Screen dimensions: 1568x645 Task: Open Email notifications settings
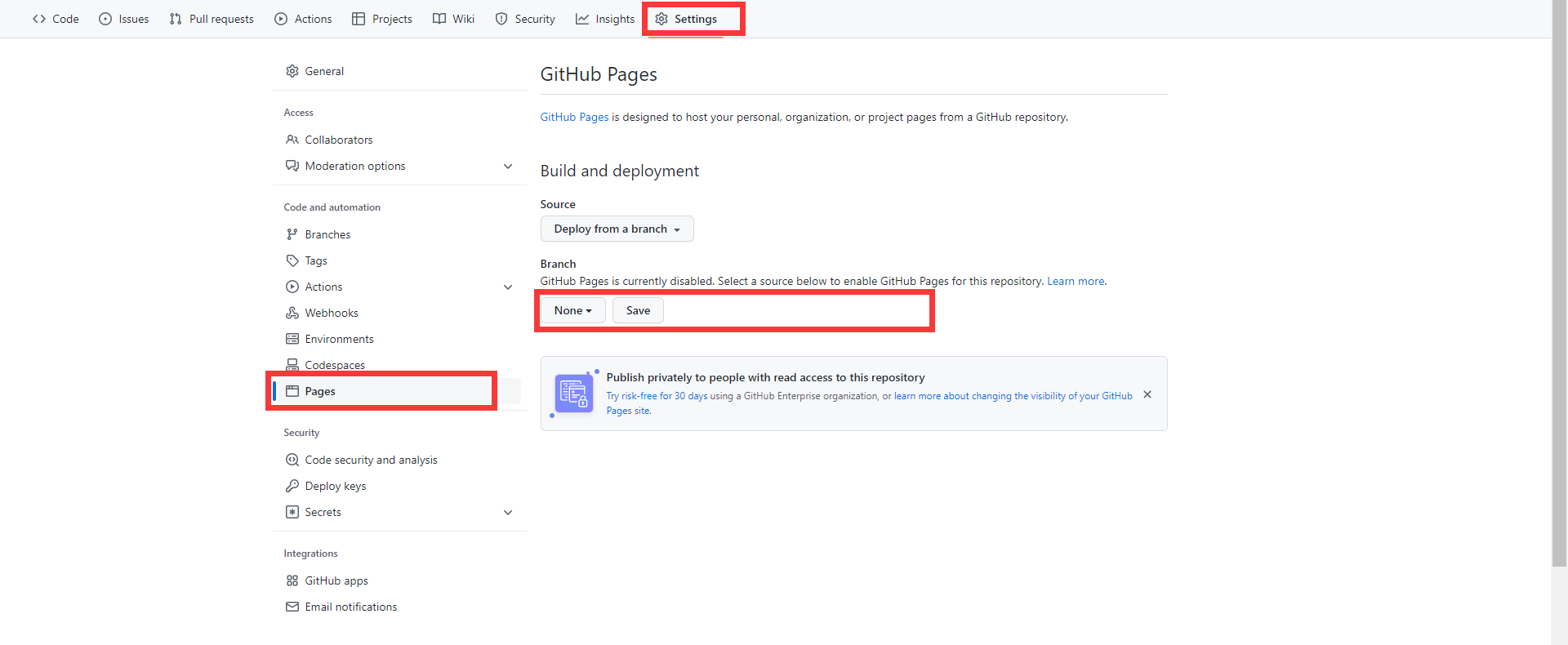(399, 607)
